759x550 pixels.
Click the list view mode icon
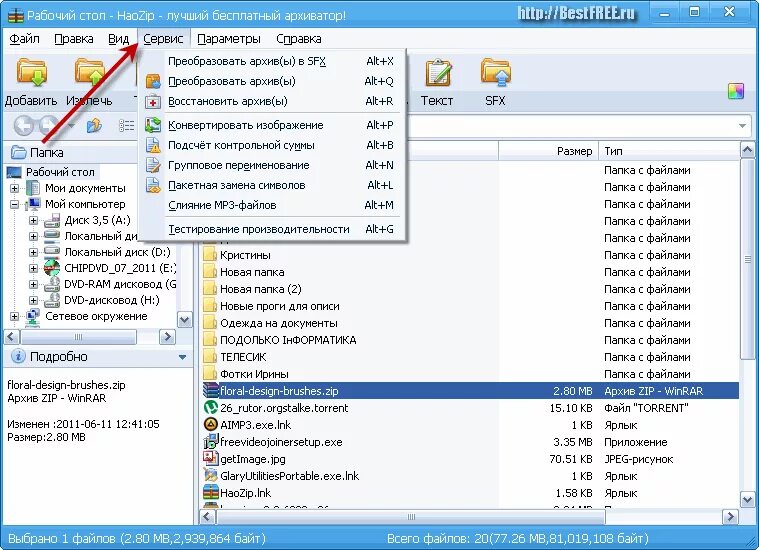pyautogui.click(x=126, y=126)
